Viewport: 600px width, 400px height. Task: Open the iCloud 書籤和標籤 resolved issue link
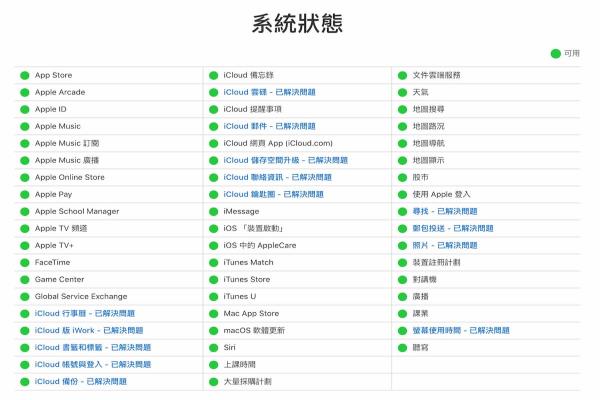[93, 348]
